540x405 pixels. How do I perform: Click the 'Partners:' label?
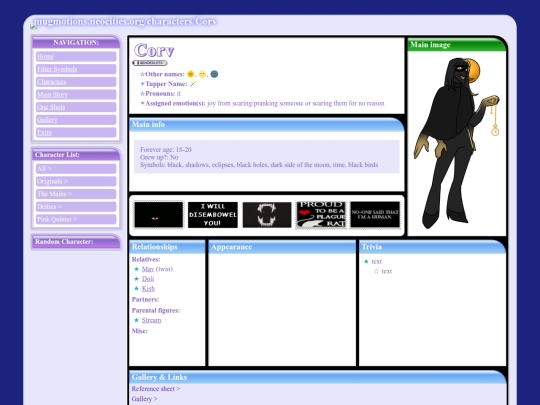145,299
